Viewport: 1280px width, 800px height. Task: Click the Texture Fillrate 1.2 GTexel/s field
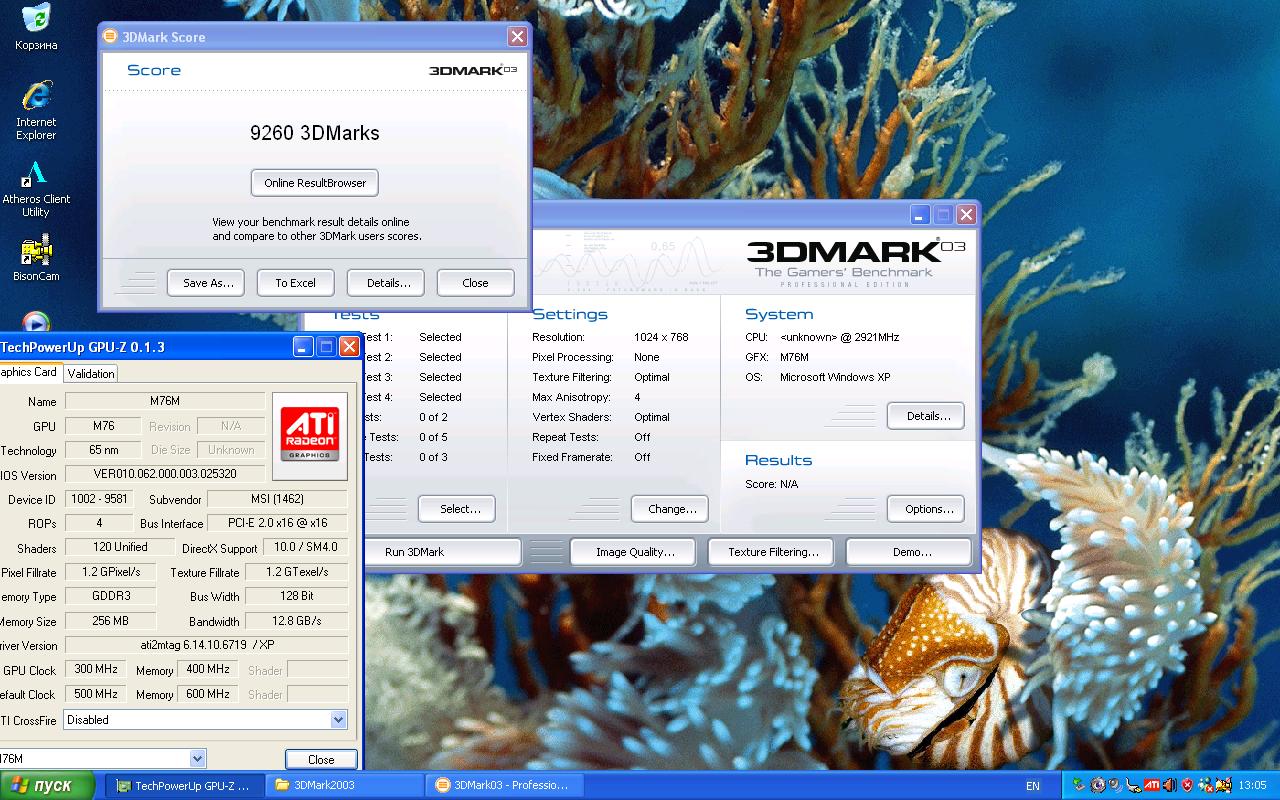(295, 572)
